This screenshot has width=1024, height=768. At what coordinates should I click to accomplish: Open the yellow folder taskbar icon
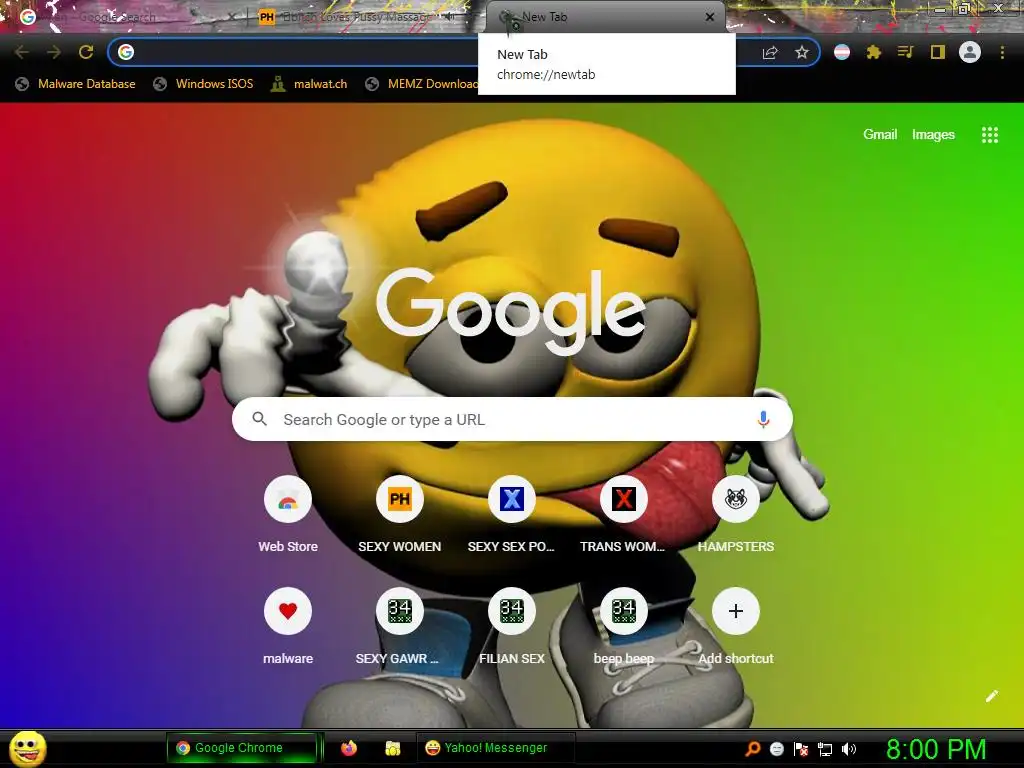tap(392, 748)
